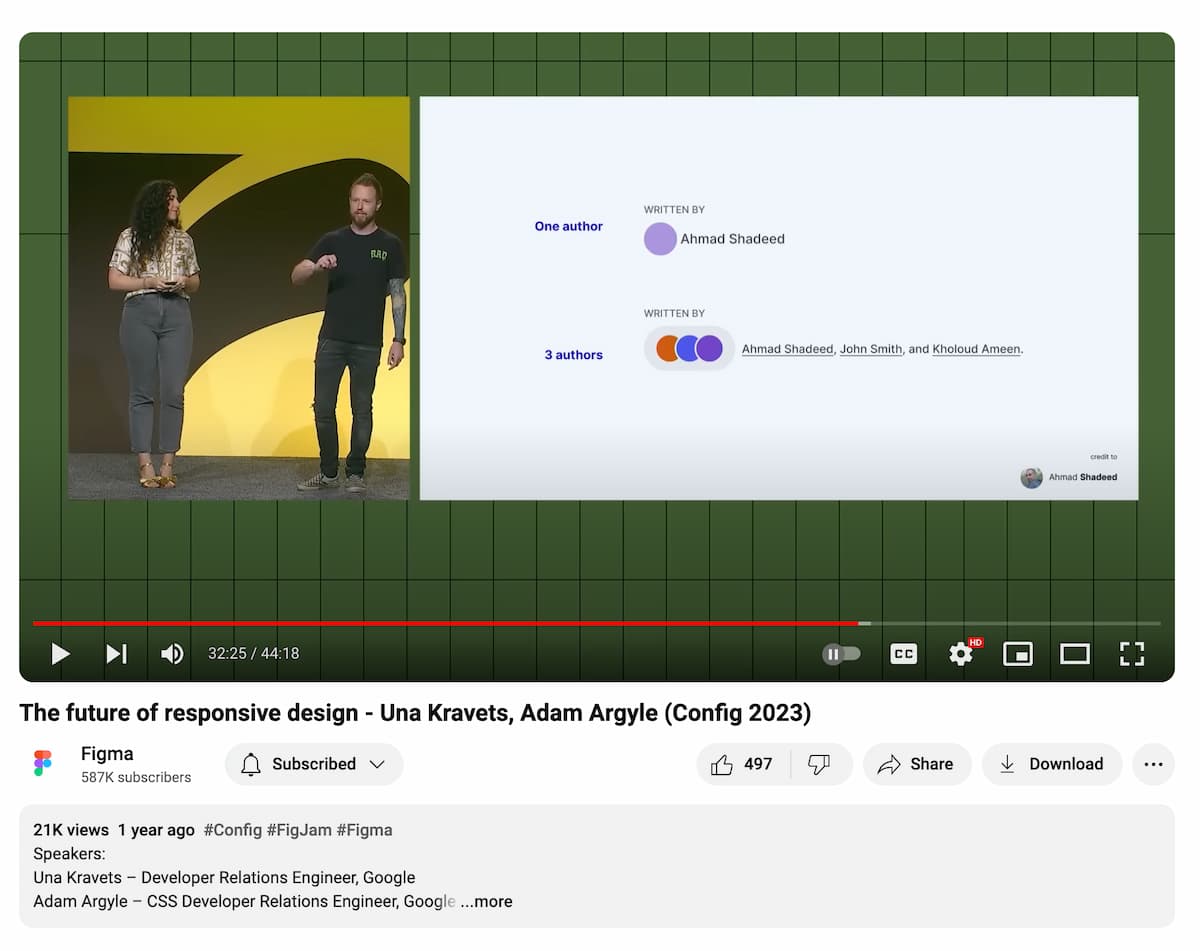Click the #FigJam hashtag link

[x=299, y=830]
